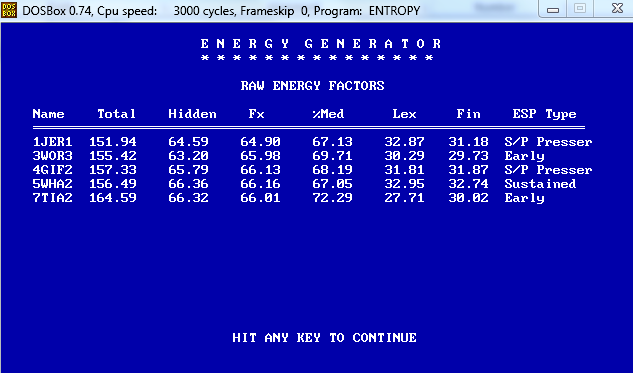Viewport: 633px width, 373px height.
Task: Click the Total column header
Action: [x=116, y=114]
